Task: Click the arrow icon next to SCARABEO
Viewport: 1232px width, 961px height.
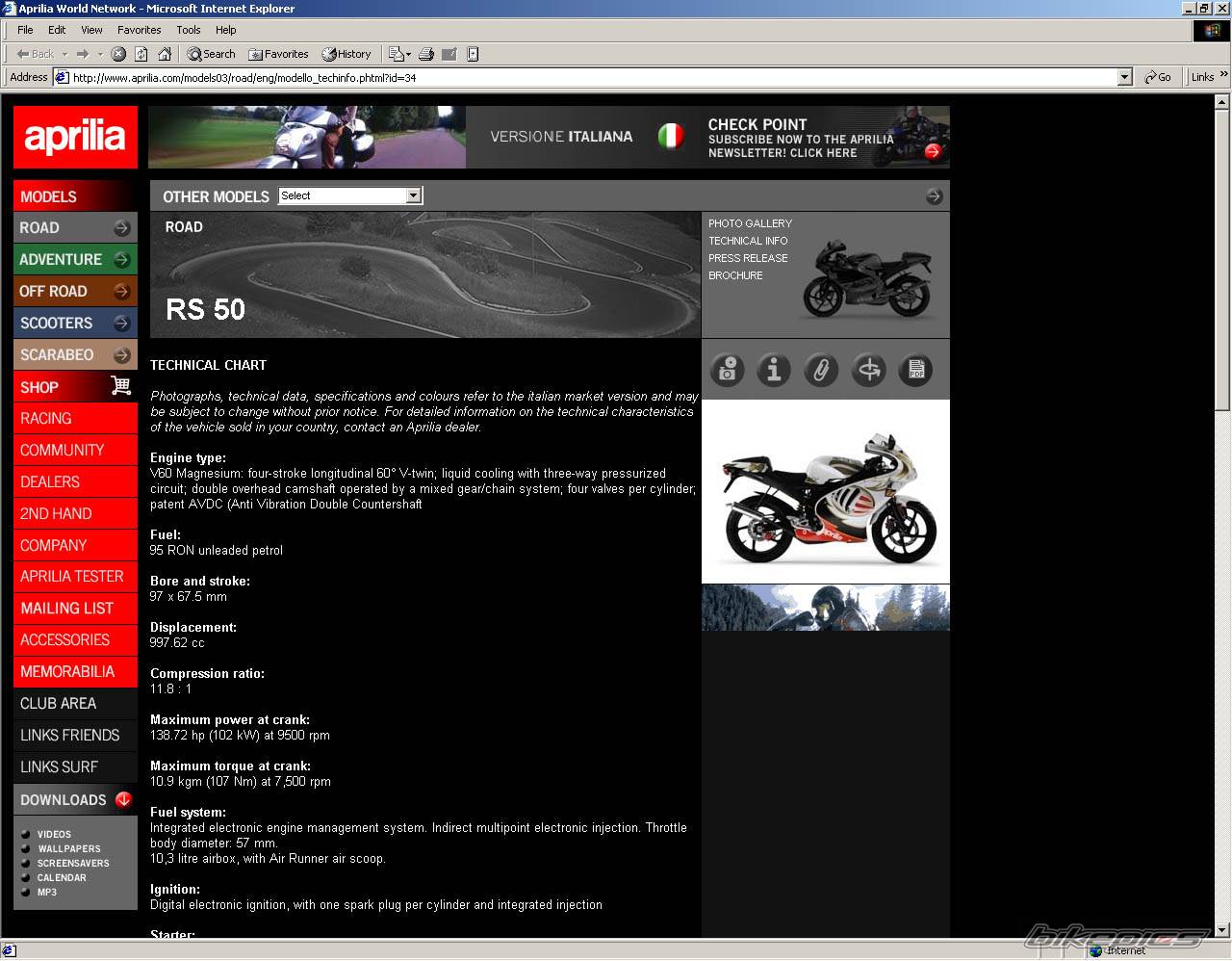Action: [122, 355]
